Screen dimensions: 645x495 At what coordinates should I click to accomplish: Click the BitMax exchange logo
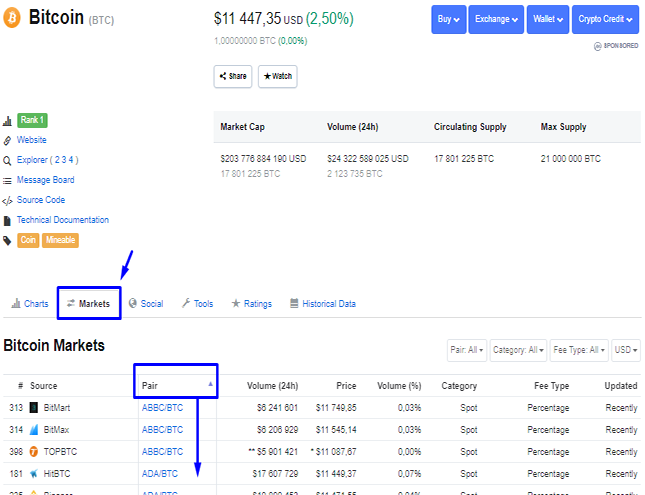pyautogui.click(x=34, y=430)
